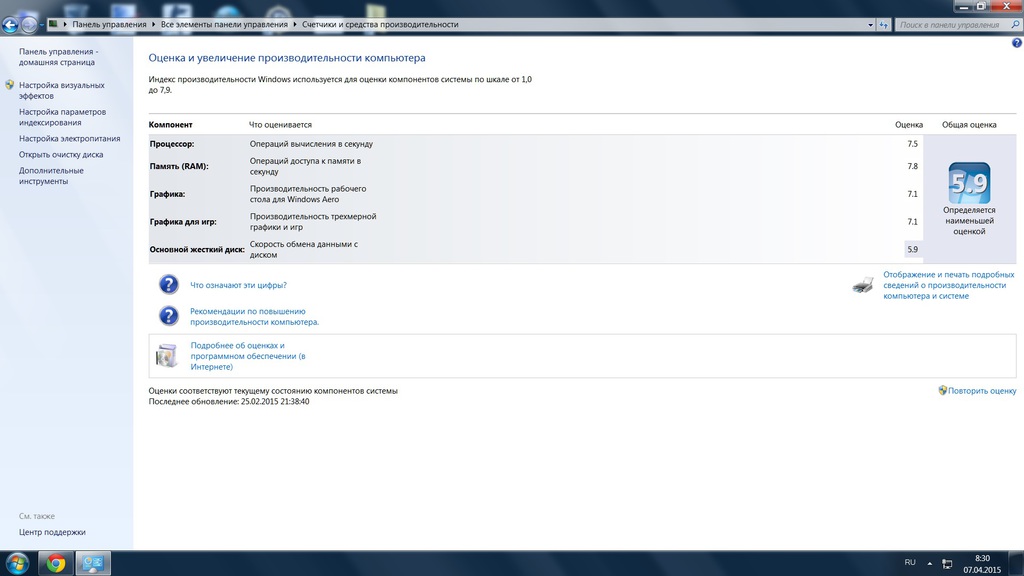
Task: Click 'Повторить оценку' link
Action: [x=982, y=391]
